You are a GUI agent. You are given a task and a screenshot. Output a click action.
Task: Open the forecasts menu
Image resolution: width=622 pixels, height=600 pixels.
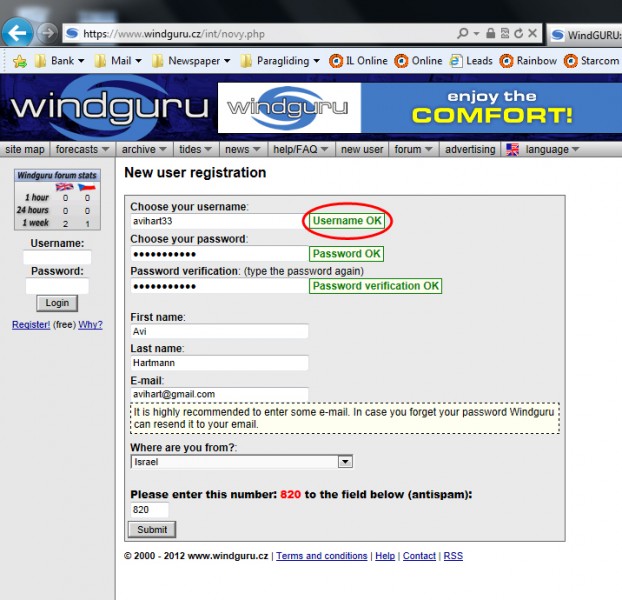point(83,150)
